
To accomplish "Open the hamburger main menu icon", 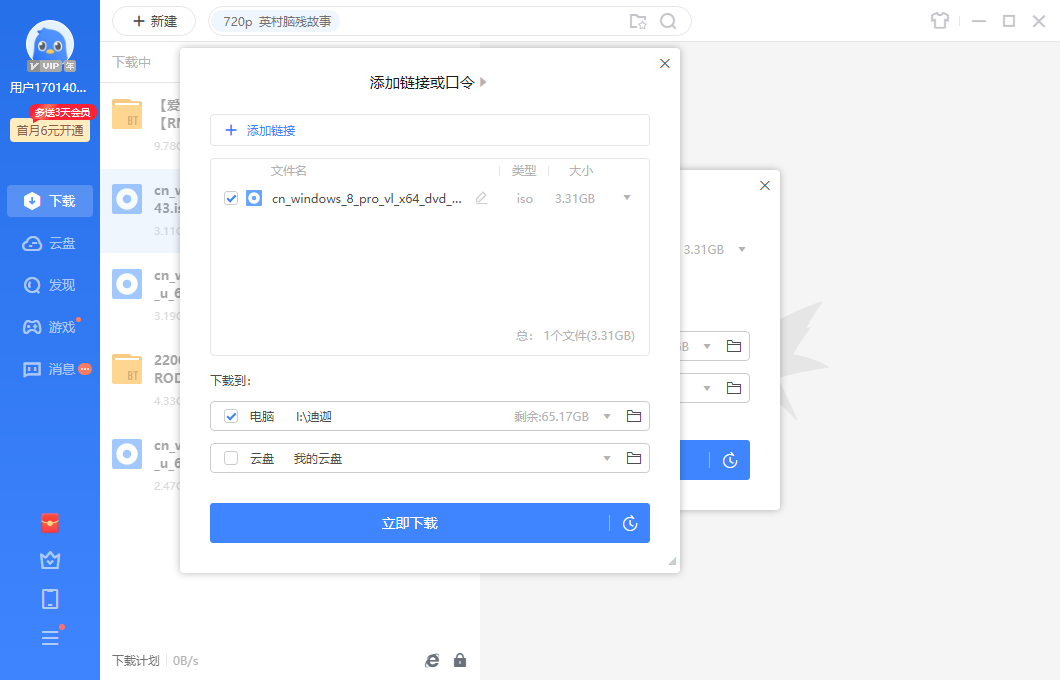I will point(50,638).
